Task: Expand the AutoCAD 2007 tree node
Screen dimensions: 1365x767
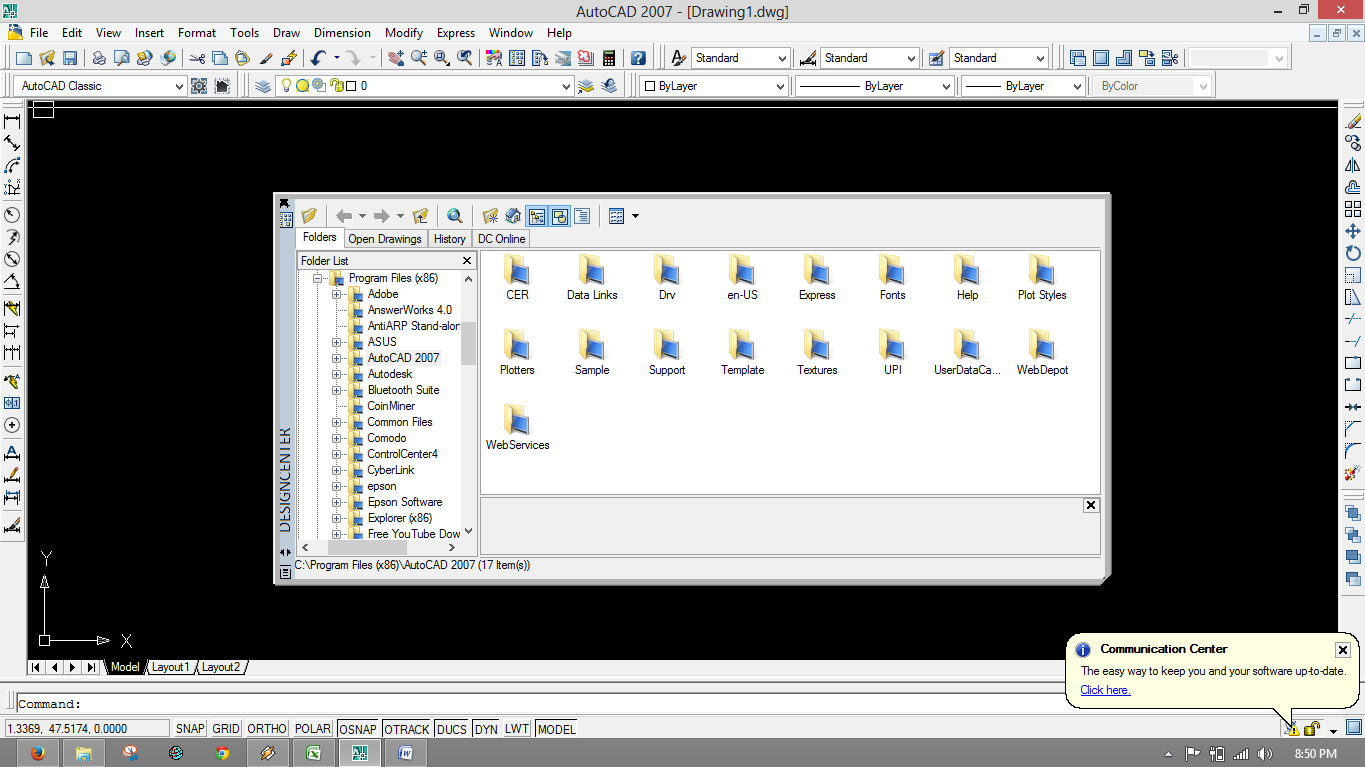Action: [337, 357]
